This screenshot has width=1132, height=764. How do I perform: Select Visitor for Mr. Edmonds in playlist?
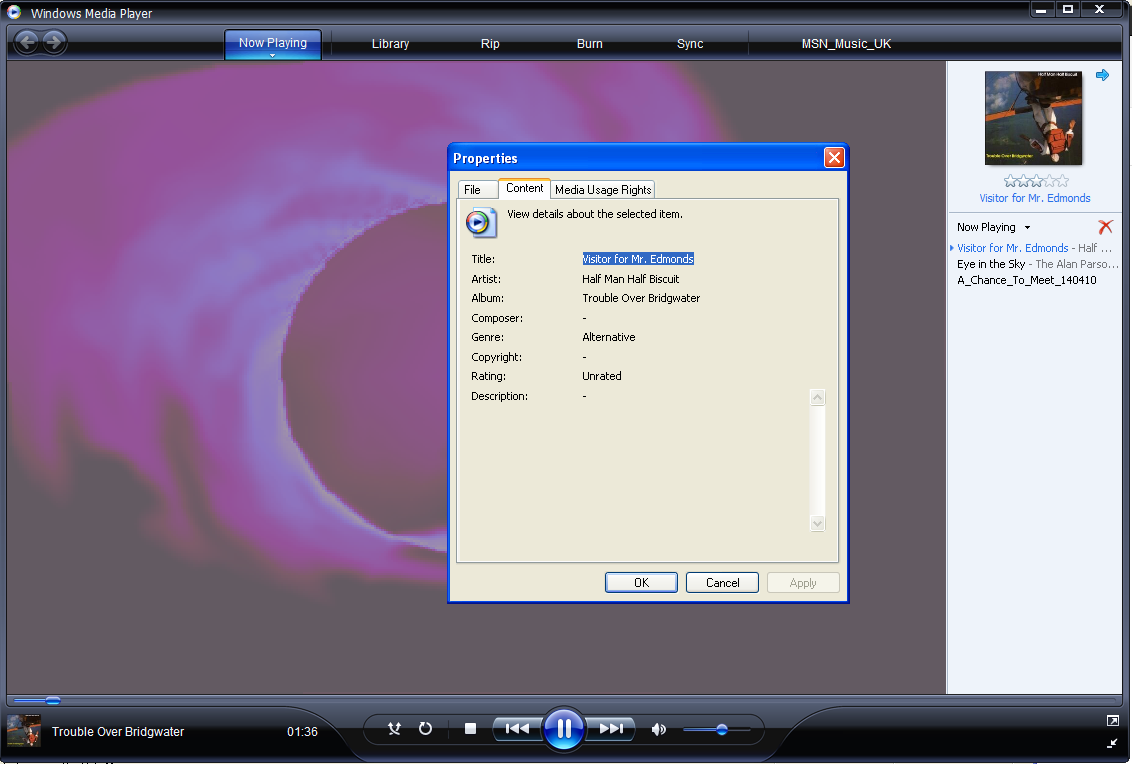[x=1034, y=248]
